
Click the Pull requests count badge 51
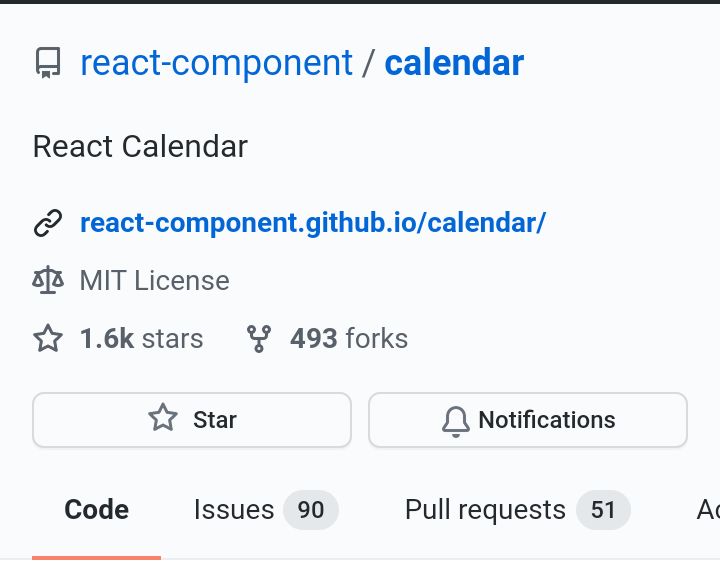click(603, 510)
